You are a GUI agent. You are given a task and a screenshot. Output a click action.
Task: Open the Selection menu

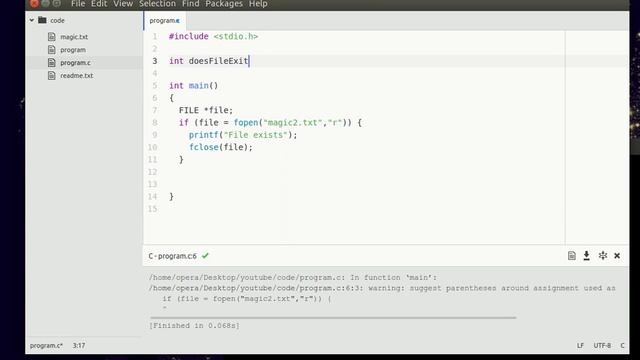point(157,4)
